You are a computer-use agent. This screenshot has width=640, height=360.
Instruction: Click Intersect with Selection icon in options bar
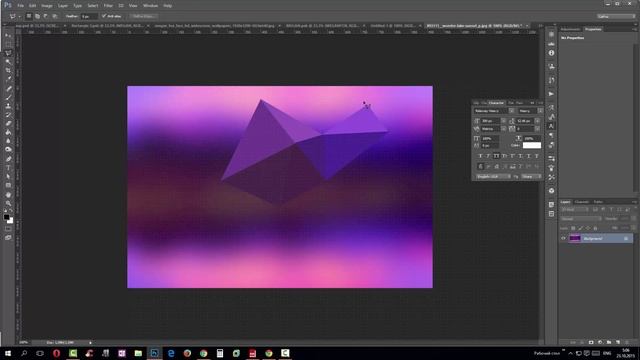[54, 16]
